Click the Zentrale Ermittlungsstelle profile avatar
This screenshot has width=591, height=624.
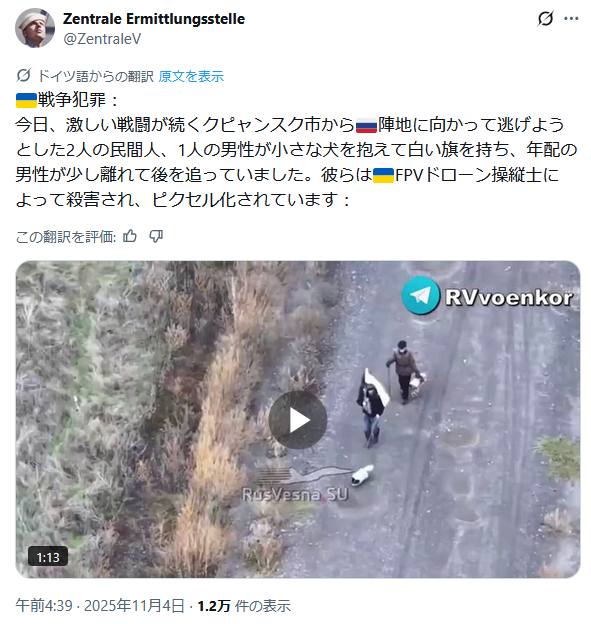coord(35,28)
